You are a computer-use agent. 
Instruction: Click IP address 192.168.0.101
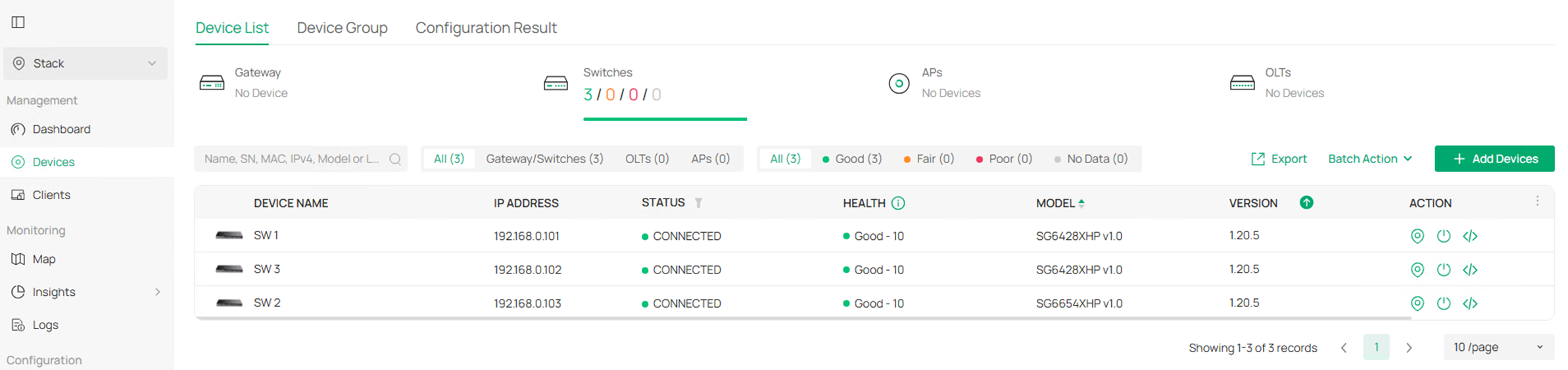tap(527, 236)
